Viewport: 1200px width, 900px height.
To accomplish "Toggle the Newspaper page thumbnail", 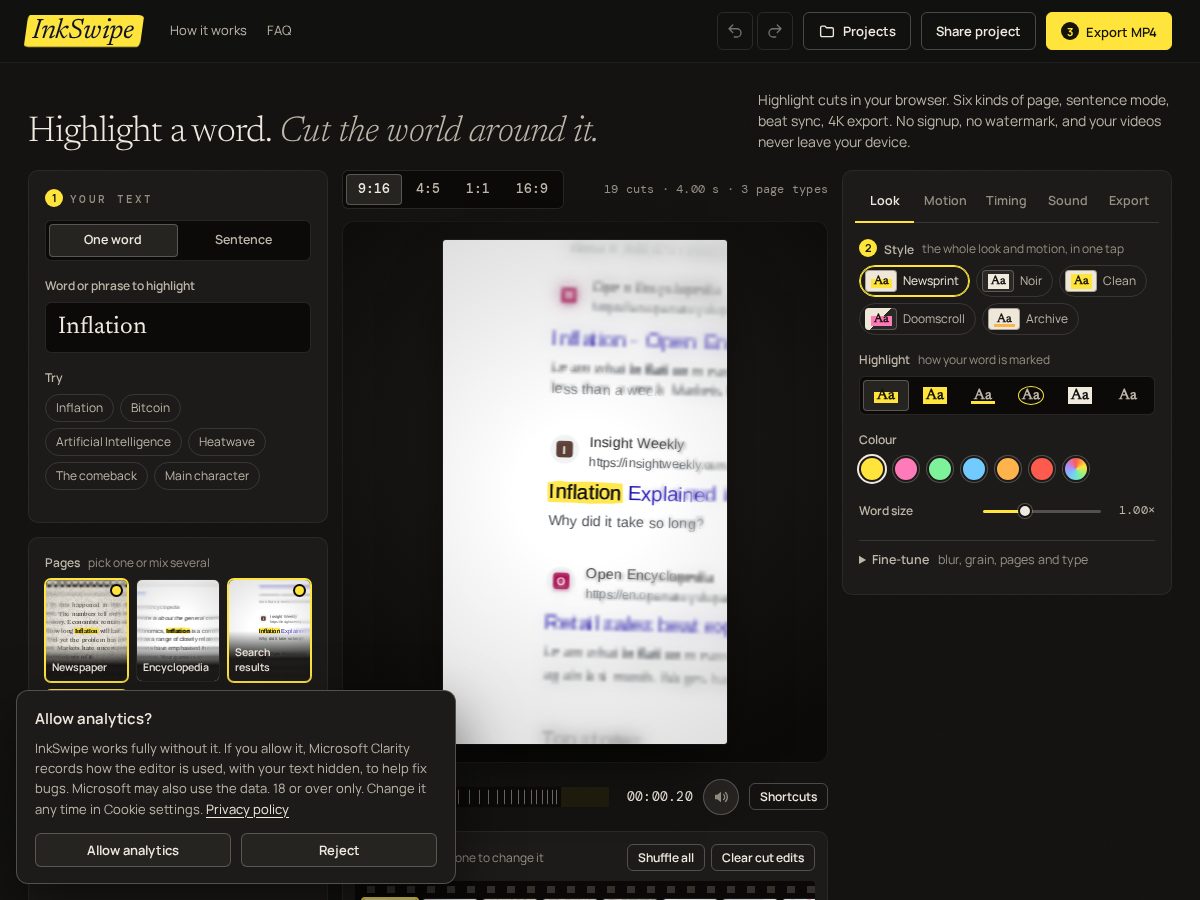I will pyautogui.click(x=87, y=630).
